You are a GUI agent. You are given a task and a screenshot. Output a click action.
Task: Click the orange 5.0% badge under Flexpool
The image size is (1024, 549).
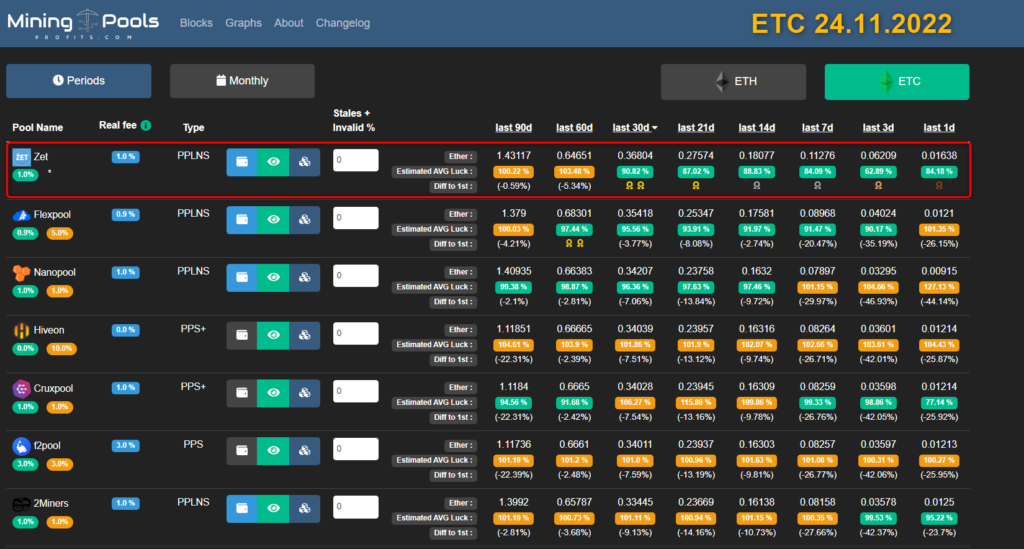point(60,233)
